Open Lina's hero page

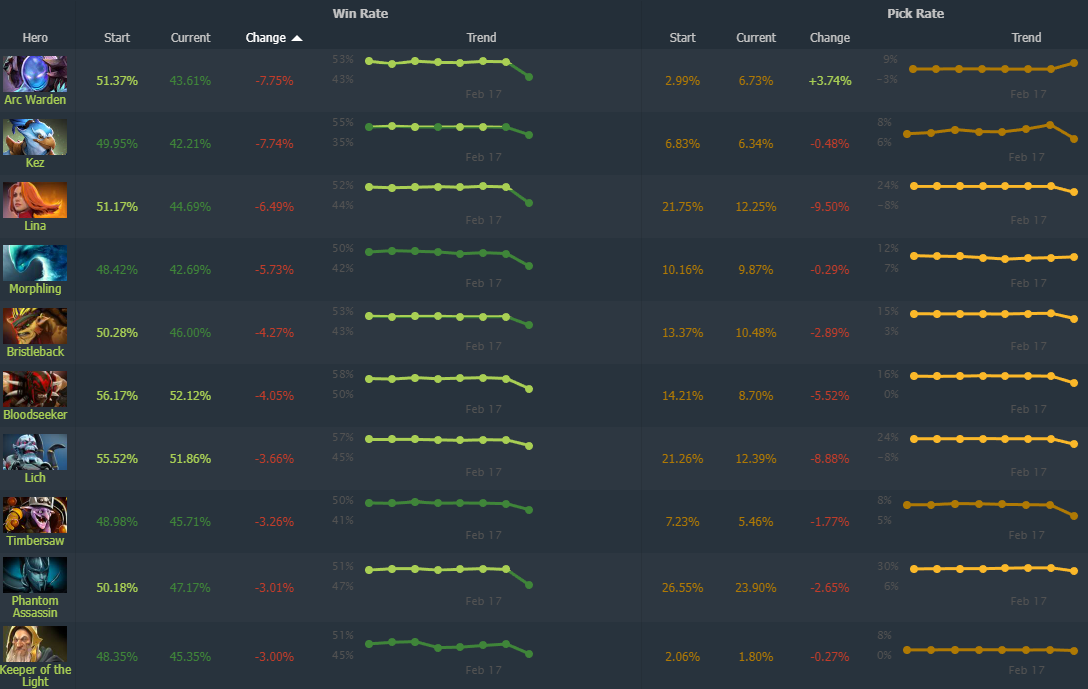coord(35,224)
